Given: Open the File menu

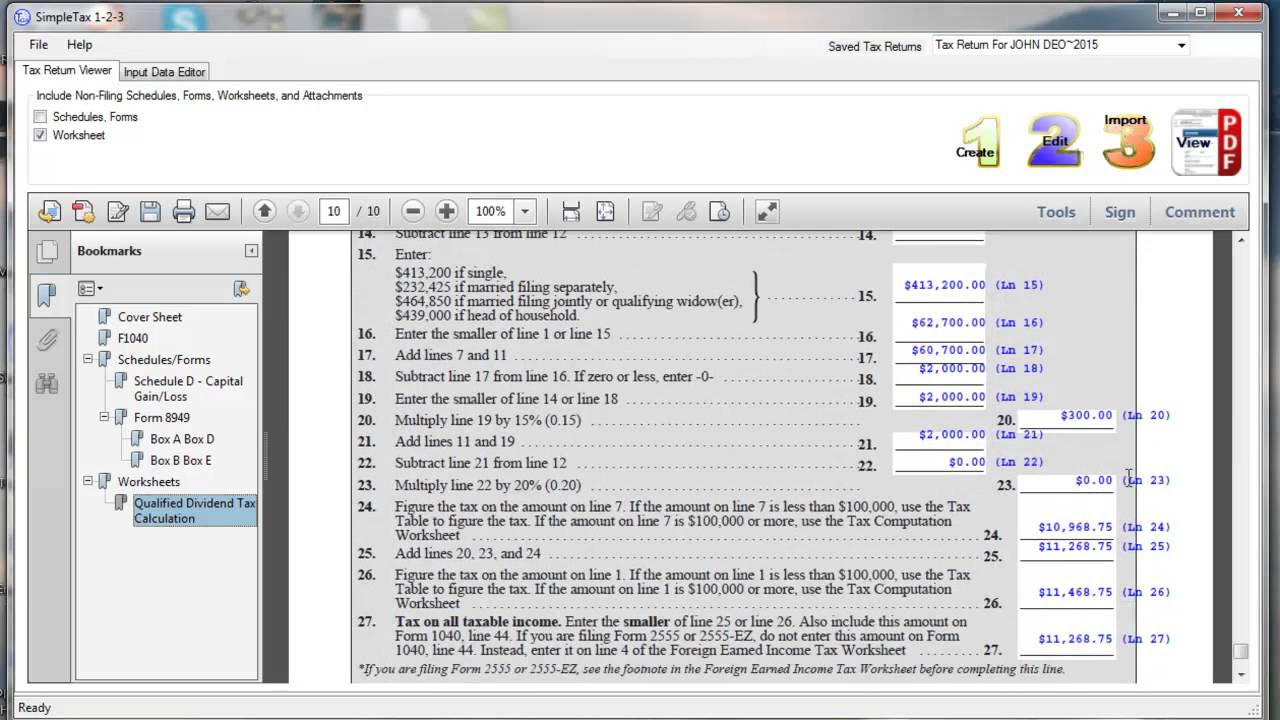Looking at the screenshot, I should pos(38,44).
